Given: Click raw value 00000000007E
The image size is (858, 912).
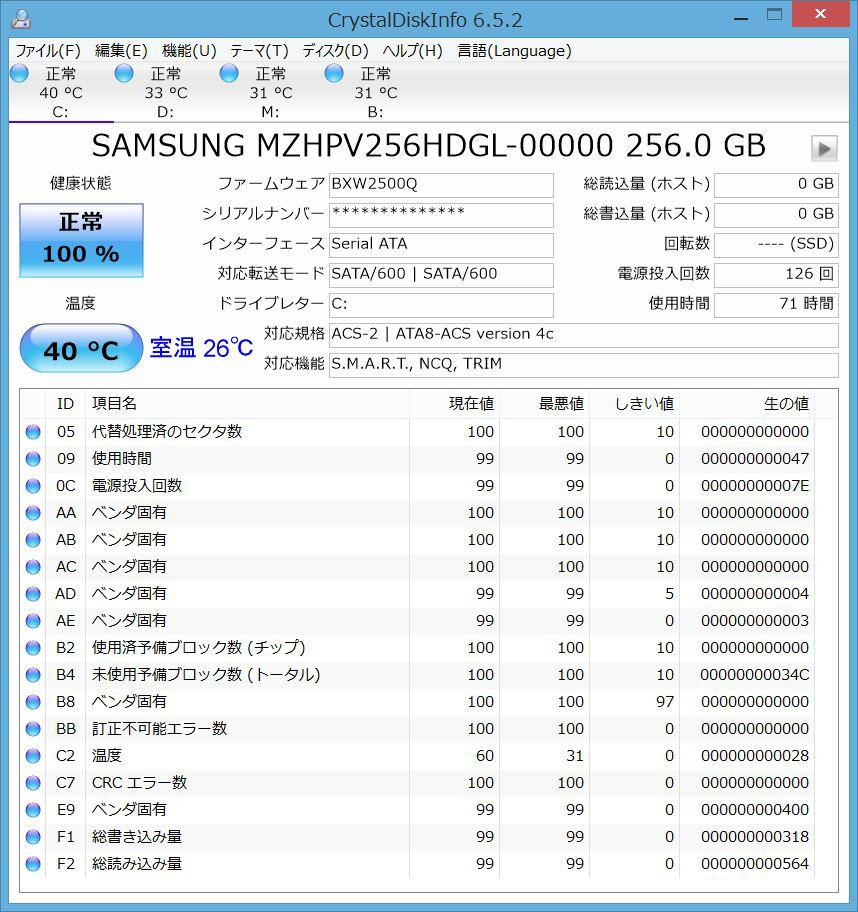Looking at the screenshot, I should coord(754,486).
